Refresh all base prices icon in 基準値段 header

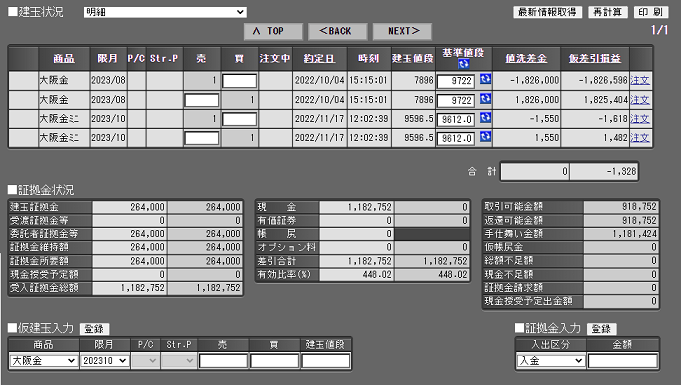point(463,64)
